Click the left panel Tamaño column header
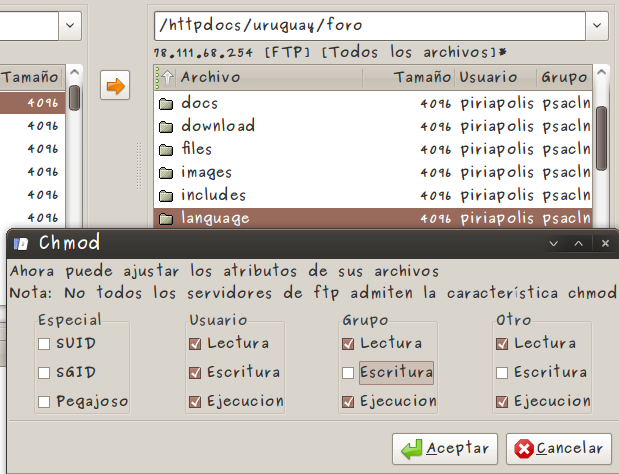Image resolution: width=619 pixels, height=474 pixels. coord(32,77)
